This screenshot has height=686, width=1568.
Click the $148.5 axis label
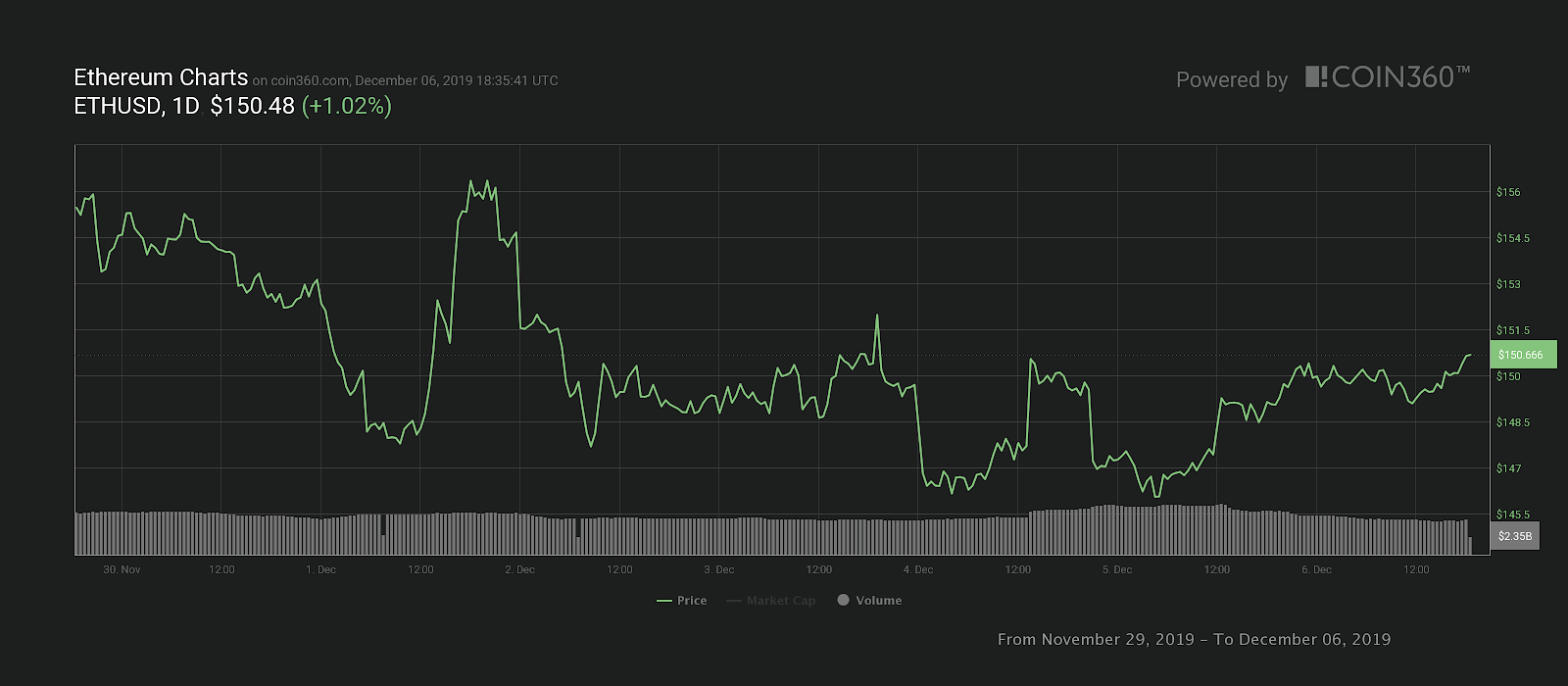1512,422
